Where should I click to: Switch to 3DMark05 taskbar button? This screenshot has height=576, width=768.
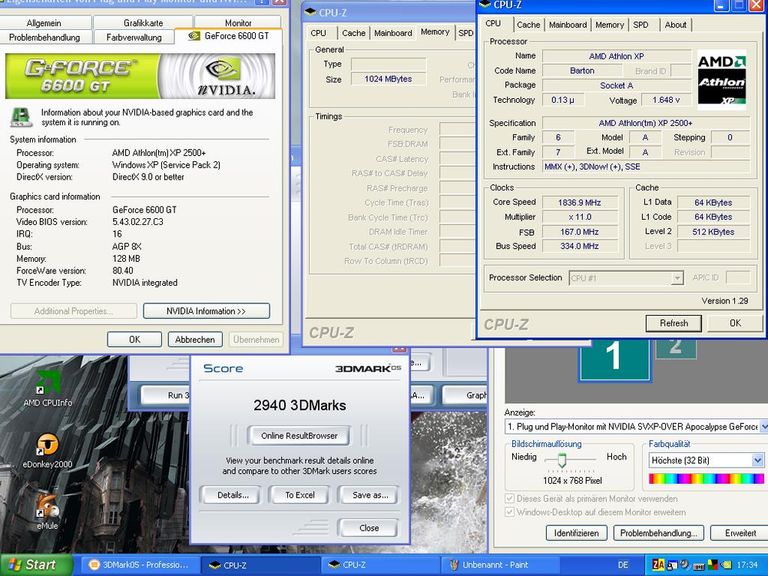click(140, 565)
